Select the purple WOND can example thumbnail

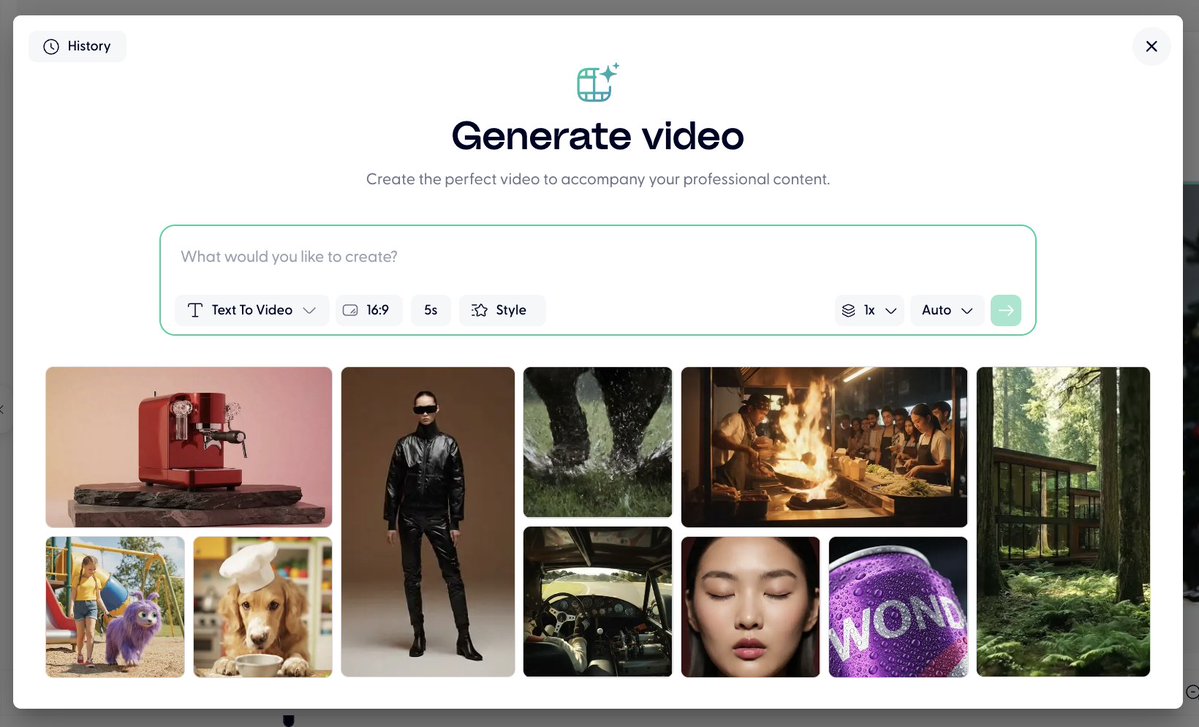pyautogui.click(x=897, y=606)
